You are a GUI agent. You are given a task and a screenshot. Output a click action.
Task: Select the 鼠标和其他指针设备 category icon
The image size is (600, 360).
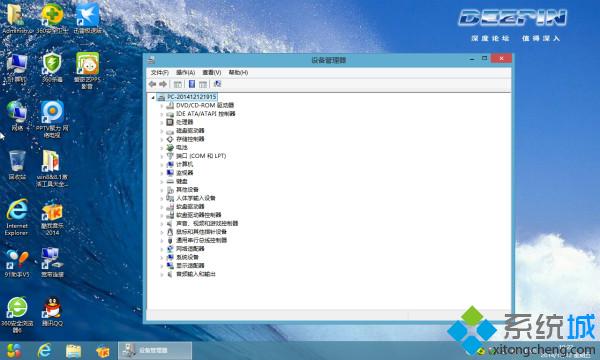pos(170,232)
